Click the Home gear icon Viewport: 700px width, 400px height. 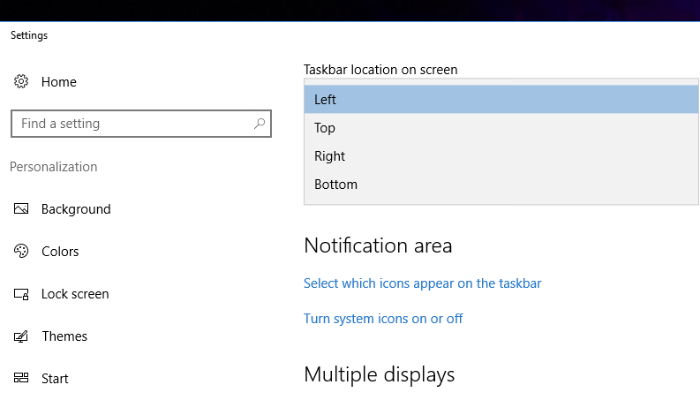point(21,82)
